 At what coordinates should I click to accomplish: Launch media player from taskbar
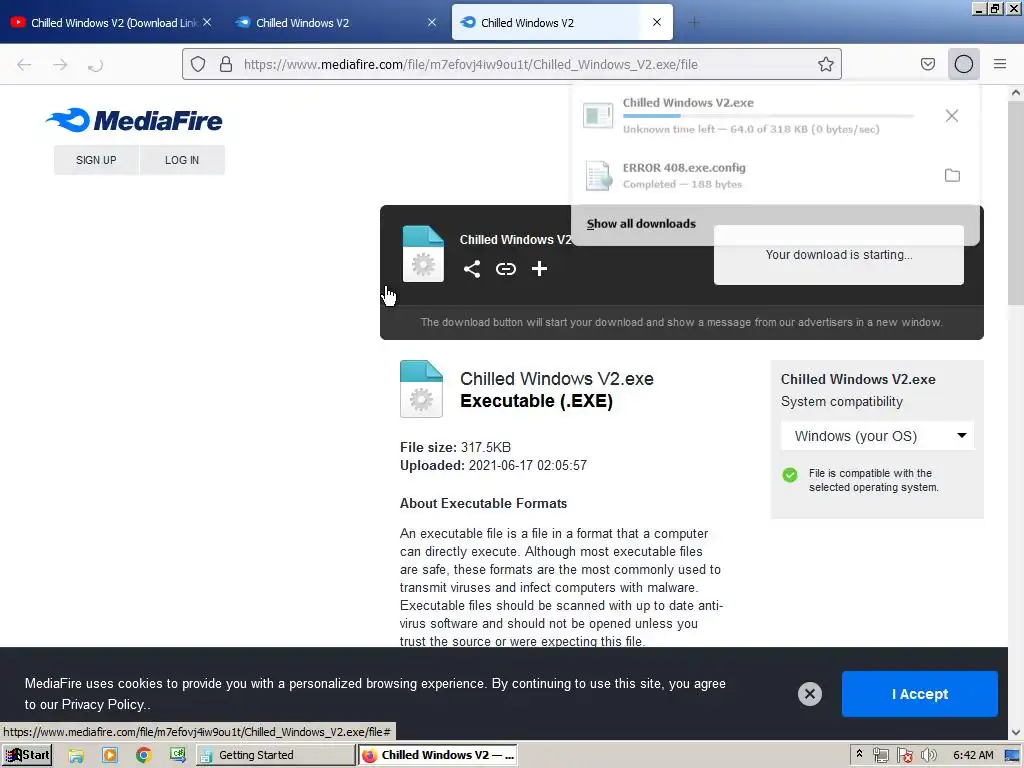[110, 756]
